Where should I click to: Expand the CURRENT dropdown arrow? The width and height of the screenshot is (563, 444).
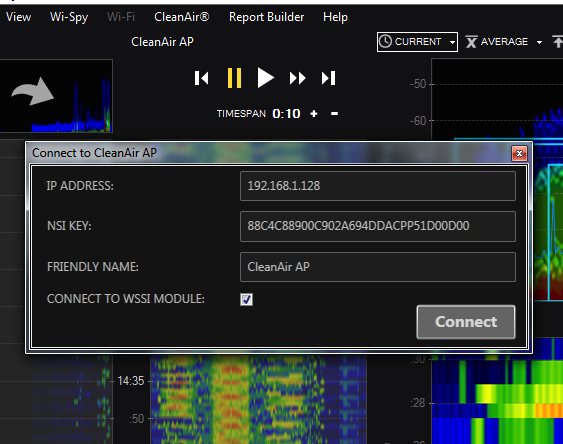click(x=452, y=42)
